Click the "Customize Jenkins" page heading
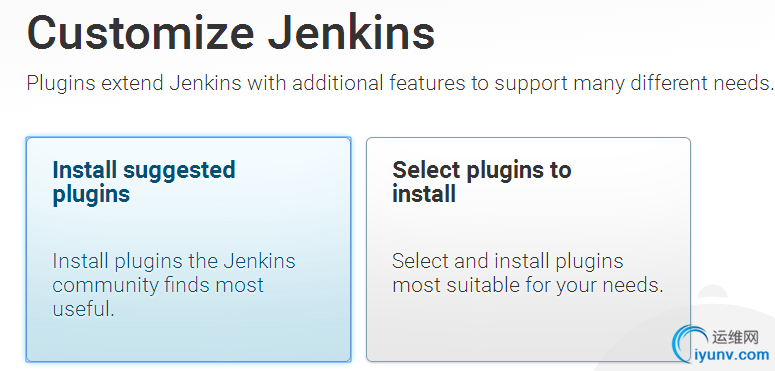The height and width of the screenshot is (371, 775). pos(231,32)
